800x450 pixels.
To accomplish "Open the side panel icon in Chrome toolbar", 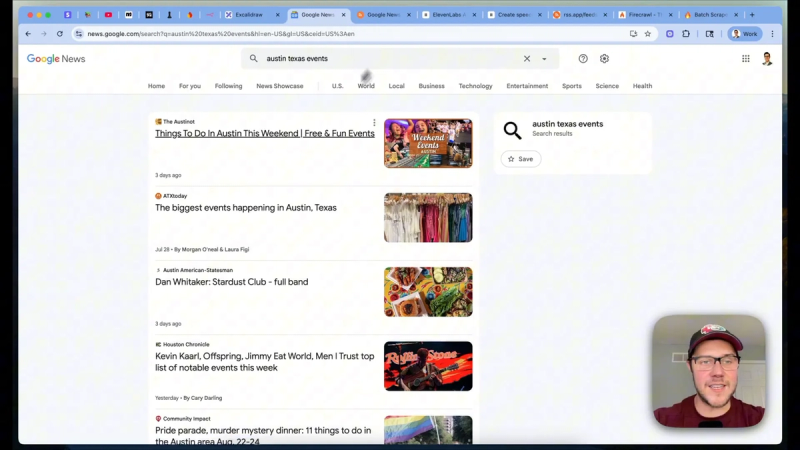I will tap(709, 34).
